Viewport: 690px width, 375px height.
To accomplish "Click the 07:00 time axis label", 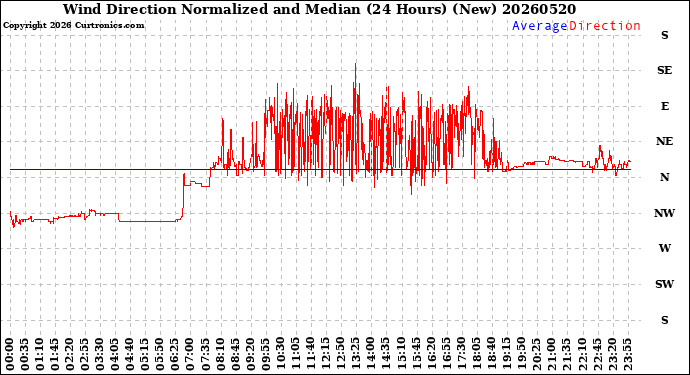I will [191, 354].
